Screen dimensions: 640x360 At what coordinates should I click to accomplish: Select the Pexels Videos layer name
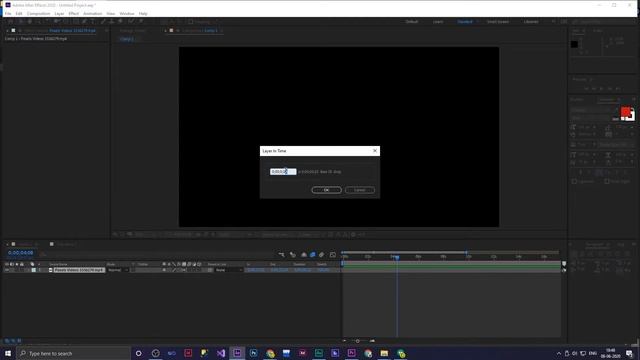(79, 270)
